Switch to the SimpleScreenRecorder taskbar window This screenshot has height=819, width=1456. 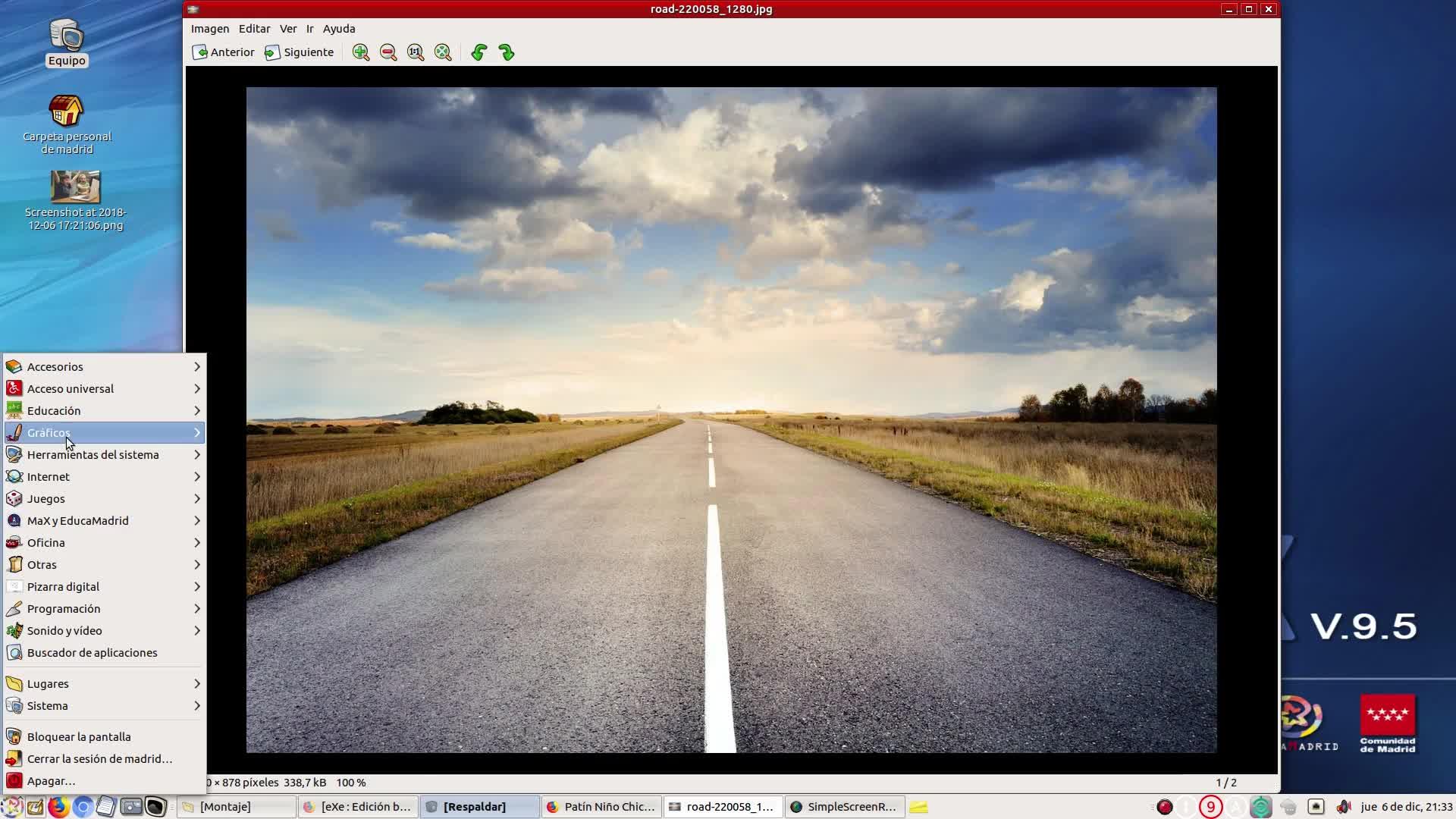pyautogui.click(x=844, y=807)
